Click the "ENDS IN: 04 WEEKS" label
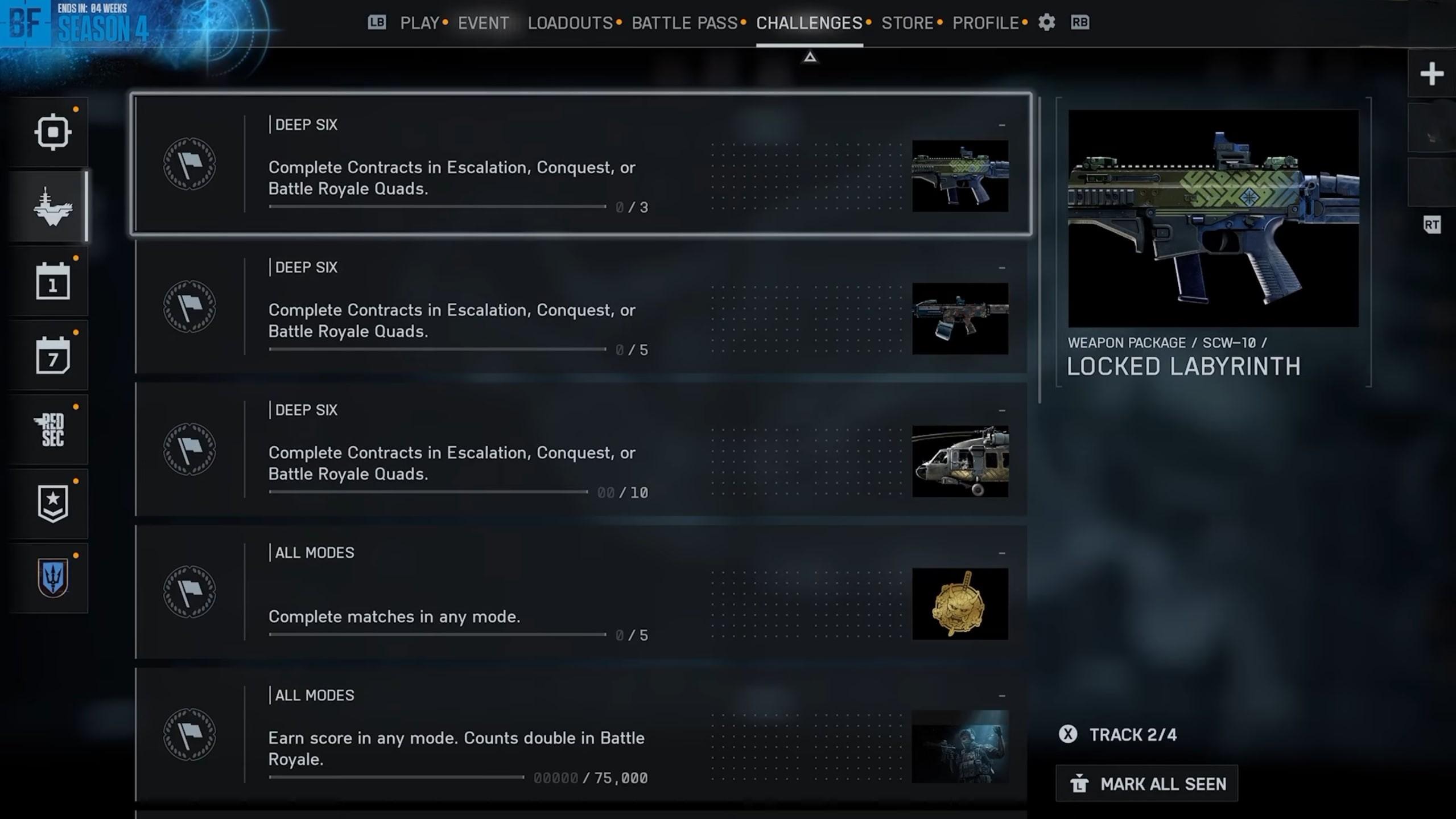 tap(92, 9)
